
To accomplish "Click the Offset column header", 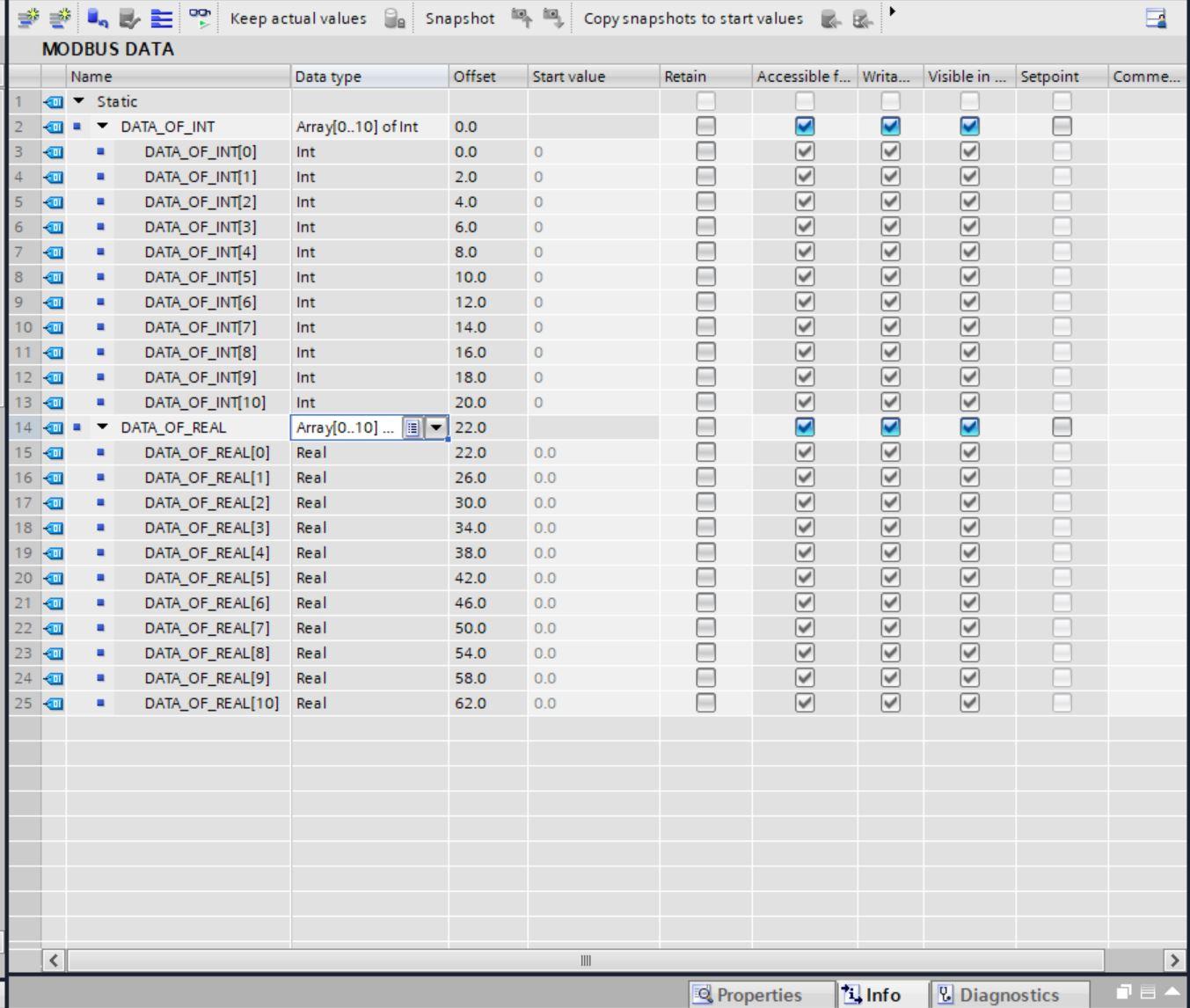I will [x=488, y=77].
